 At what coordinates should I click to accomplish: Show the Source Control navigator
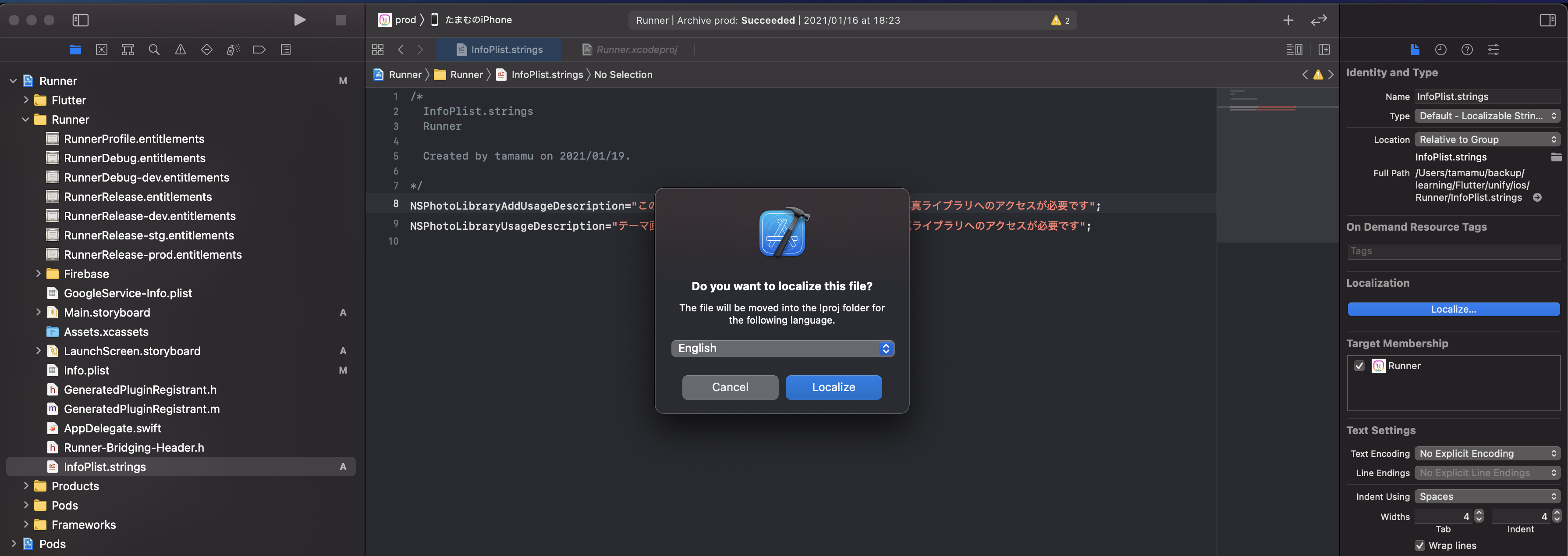[x=102, y=50]
